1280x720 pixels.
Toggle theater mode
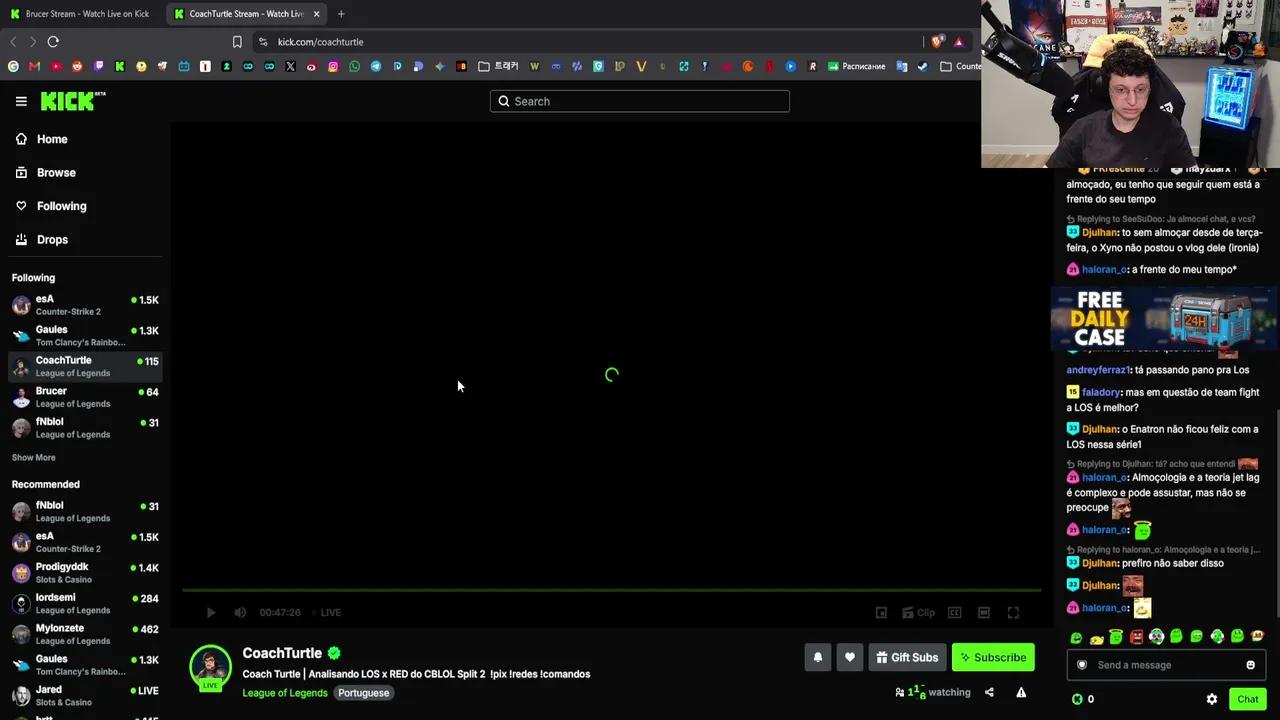pos(984,612)
